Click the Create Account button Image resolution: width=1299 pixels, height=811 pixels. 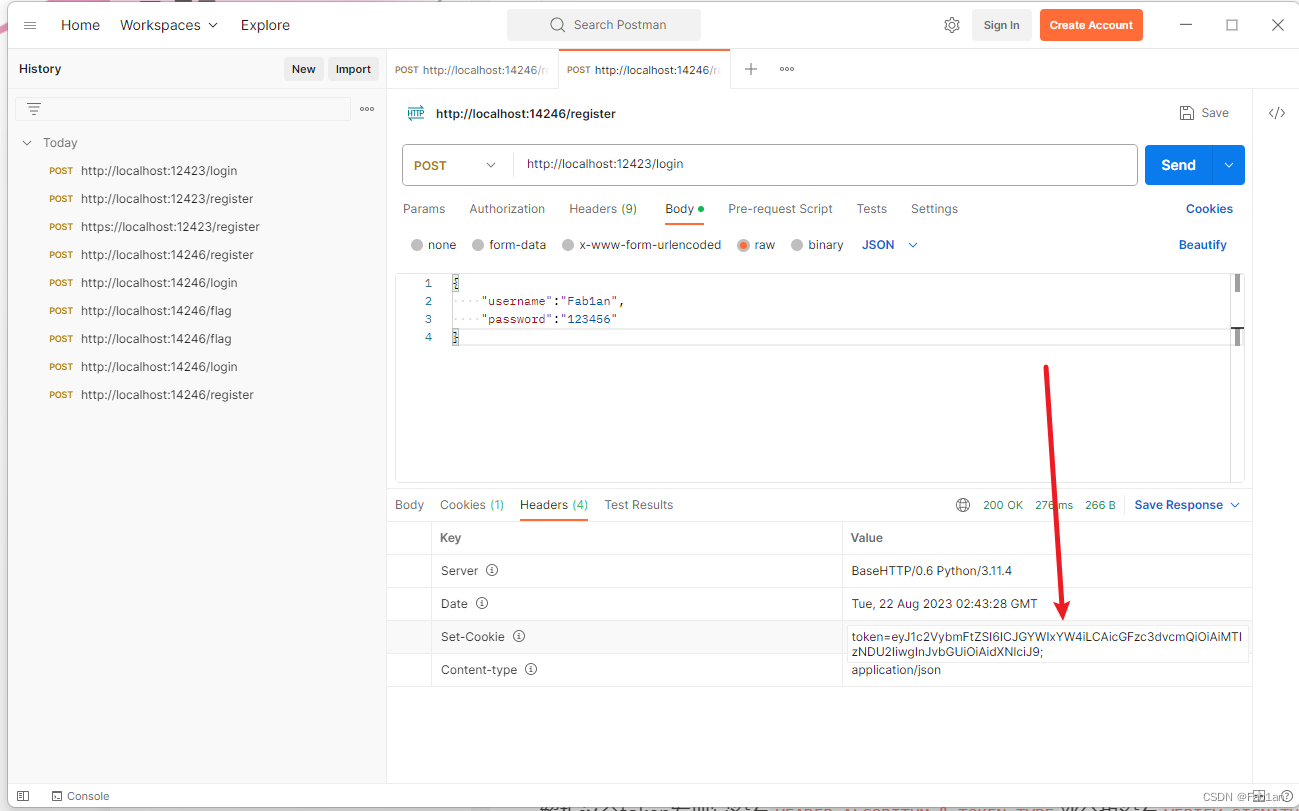[1091, 25]
